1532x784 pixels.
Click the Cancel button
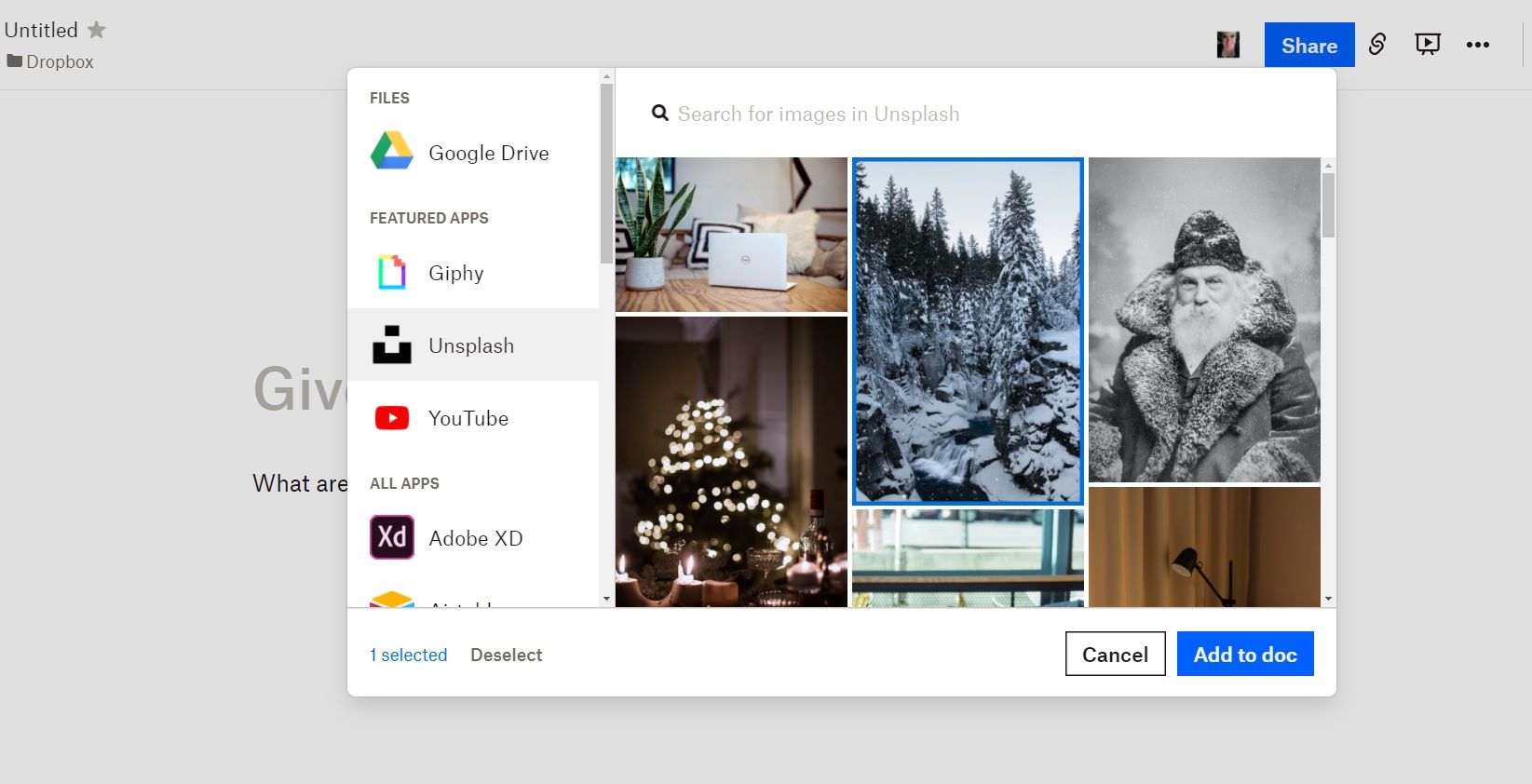click(x=1116, y=654)
